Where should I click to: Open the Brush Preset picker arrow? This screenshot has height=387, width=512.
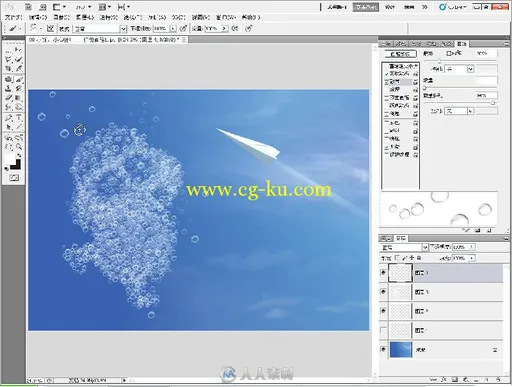click(40, 29)
